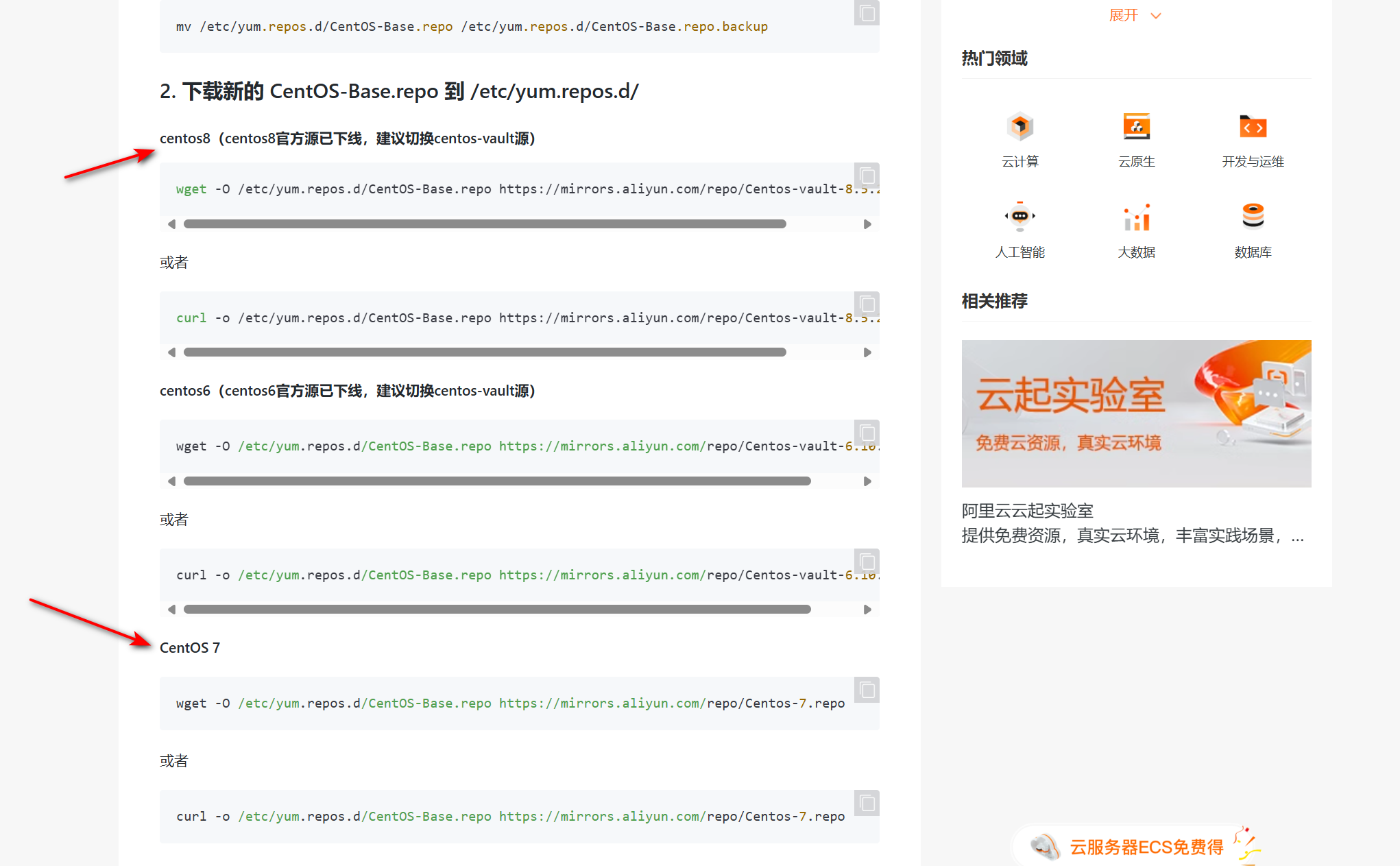The image size is (1400, 866).
Task: Open the 云起实验室 banner image
Action: [1136, 413]
